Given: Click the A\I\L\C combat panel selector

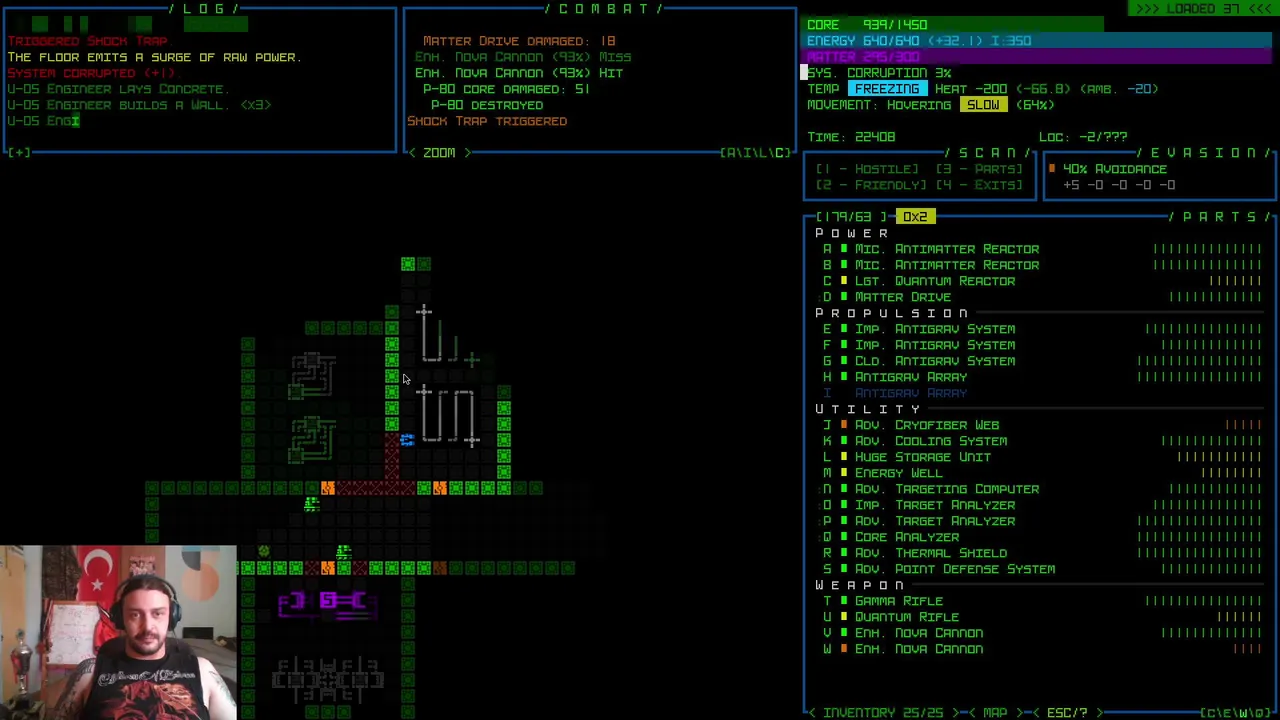Looking at the screenshot, I should pyautogui.click(x=755, y=153).
